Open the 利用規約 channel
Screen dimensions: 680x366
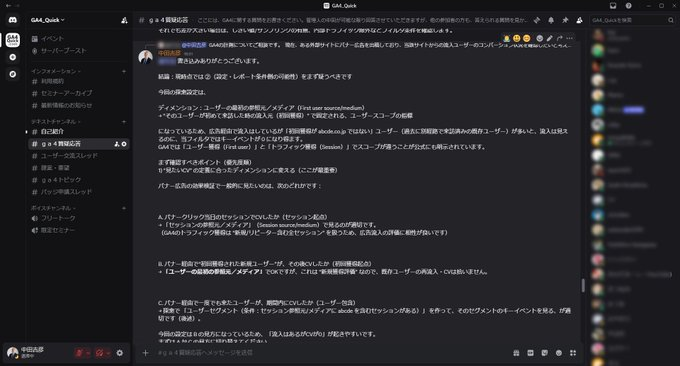coord(79,81)
